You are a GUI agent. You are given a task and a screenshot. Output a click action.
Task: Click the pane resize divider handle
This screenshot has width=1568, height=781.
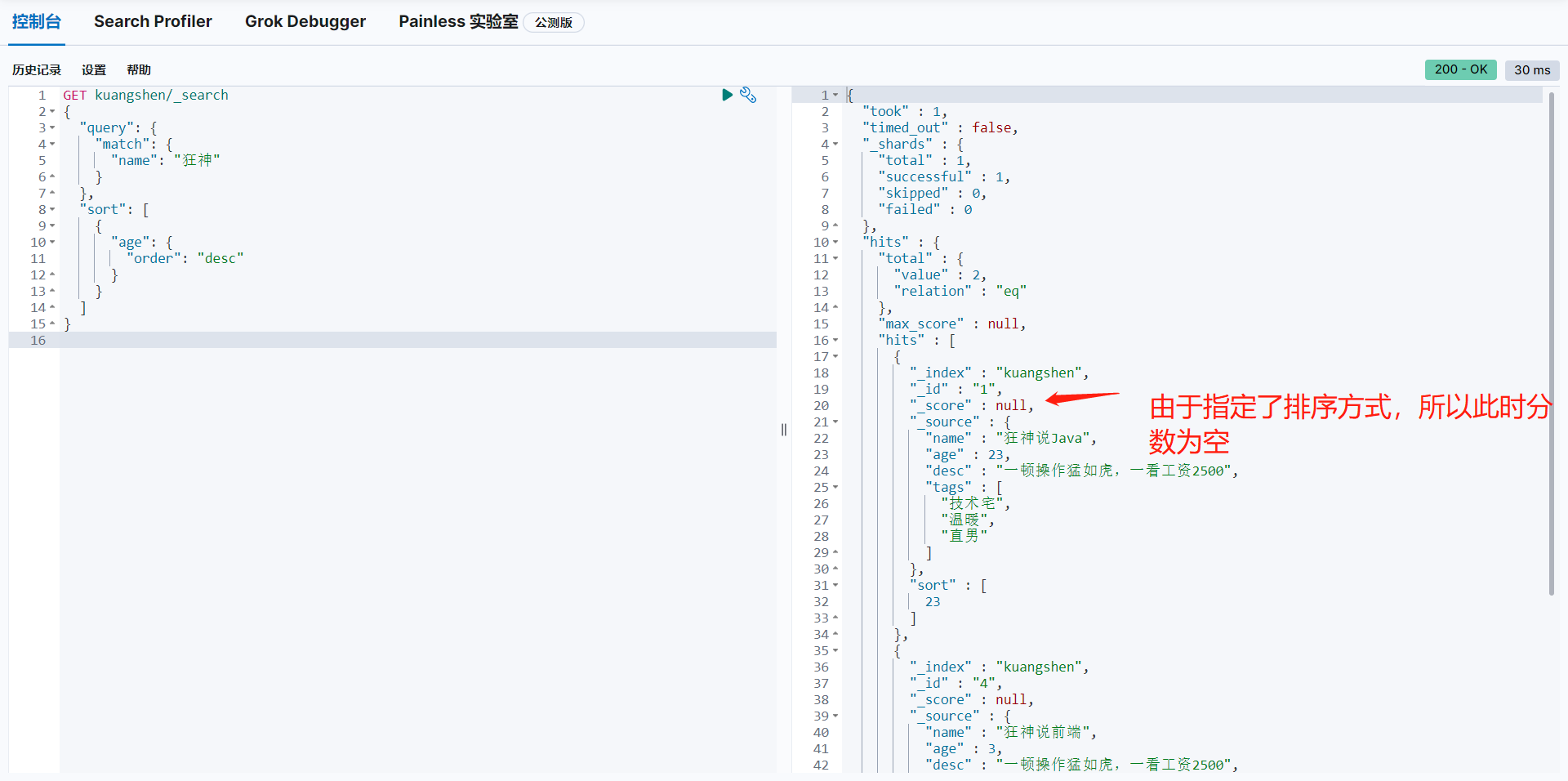784,430
